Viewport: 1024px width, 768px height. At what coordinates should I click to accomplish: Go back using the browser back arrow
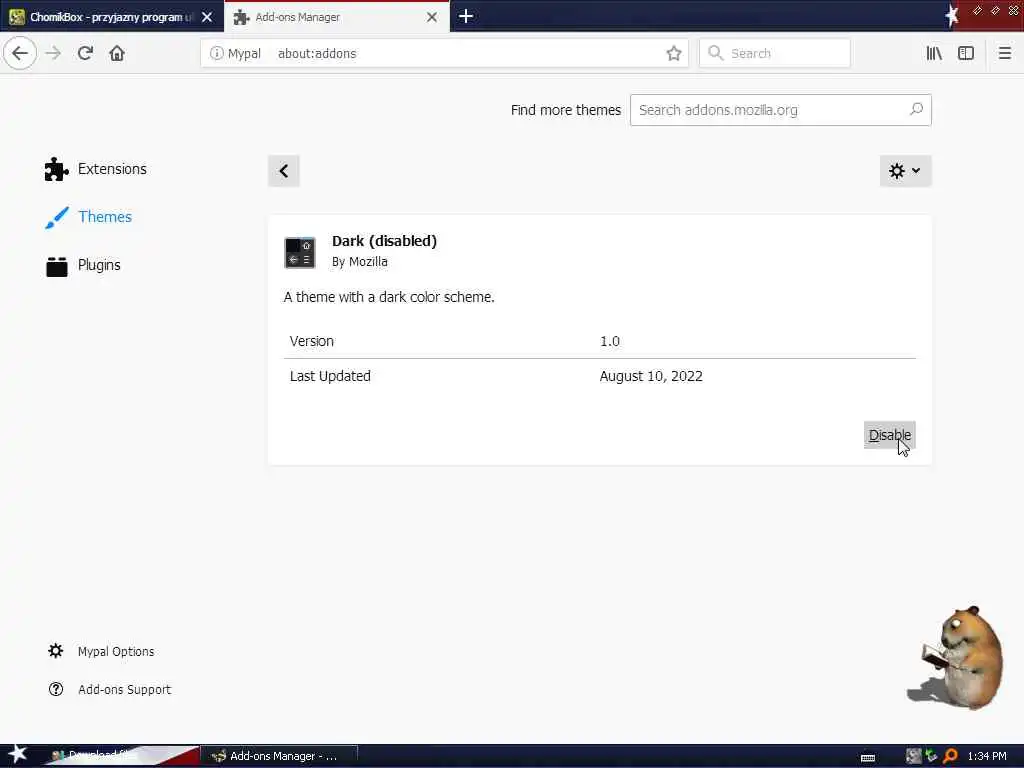click(x=20, y=54)
